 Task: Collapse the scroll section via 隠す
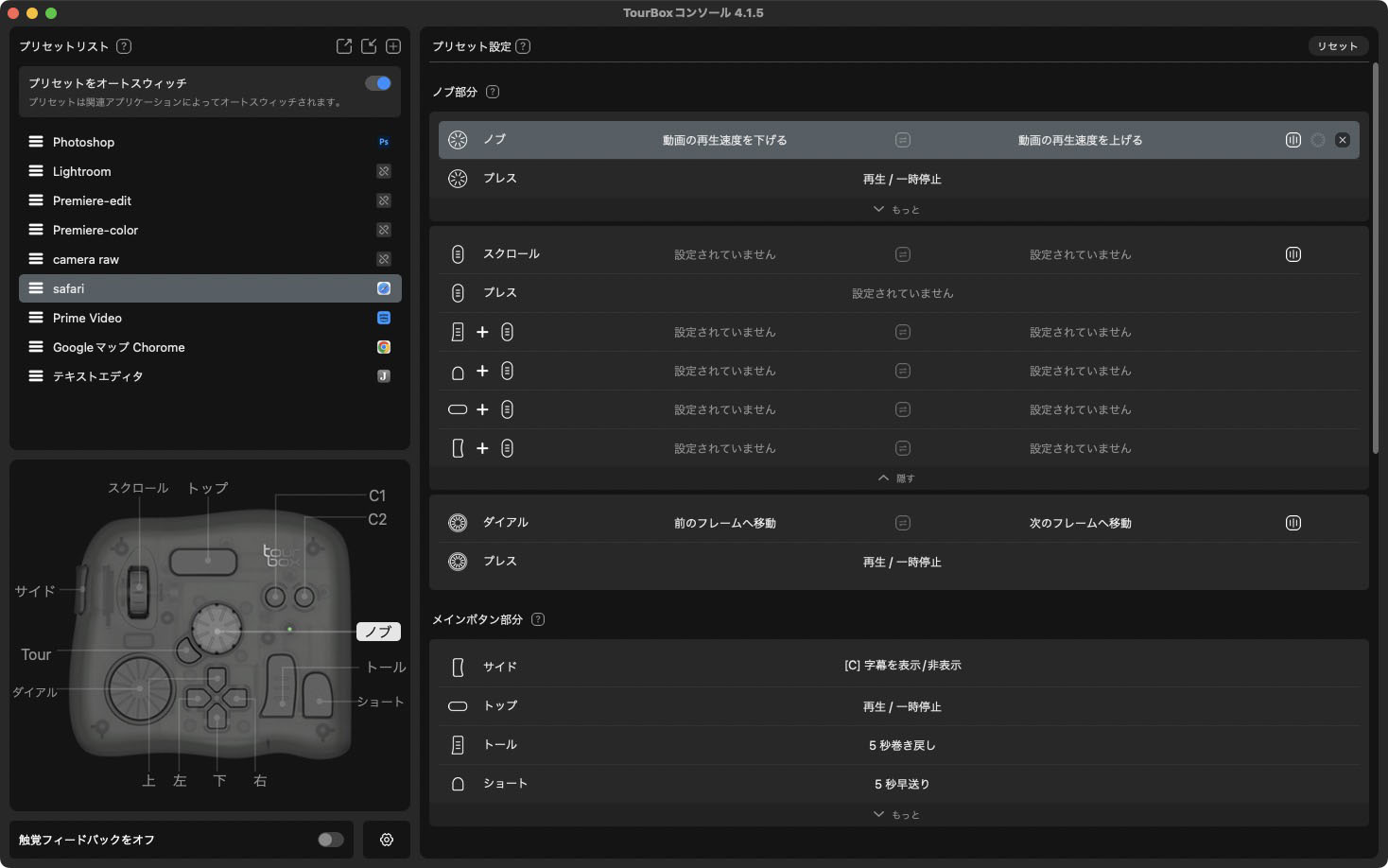click(897, 477)
